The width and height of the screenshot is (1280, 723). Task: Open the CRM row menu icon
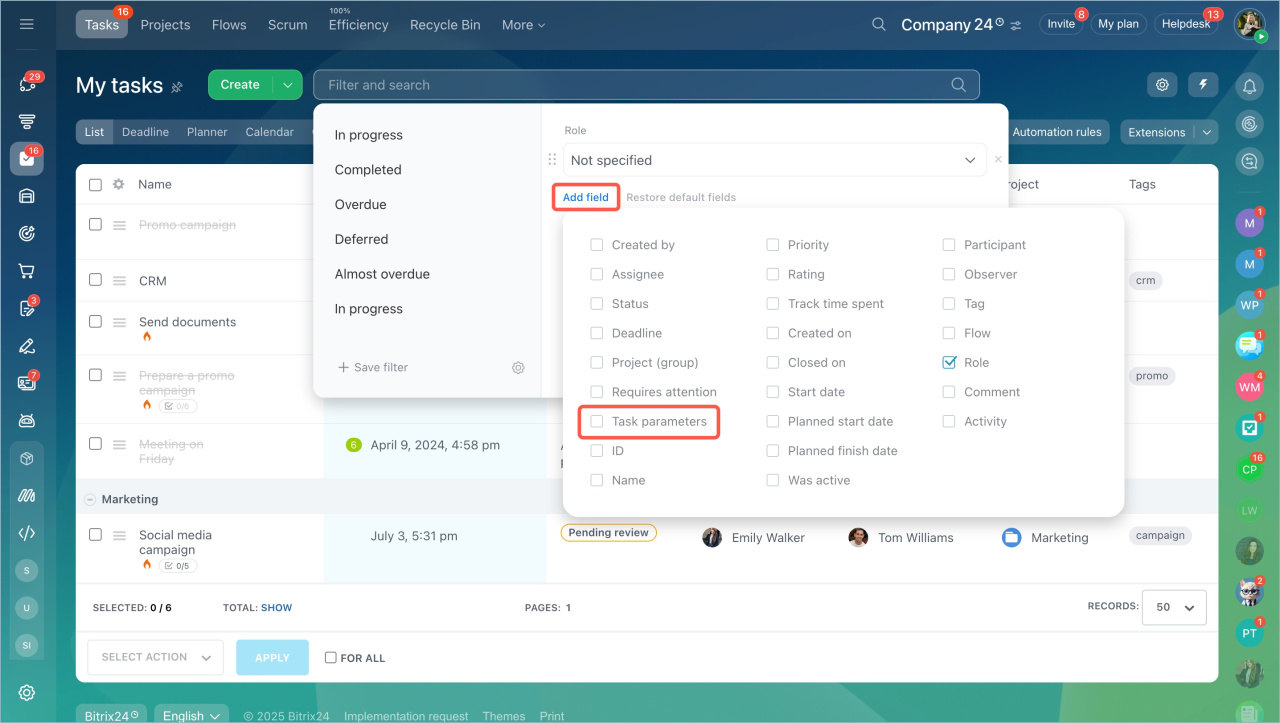119,281
